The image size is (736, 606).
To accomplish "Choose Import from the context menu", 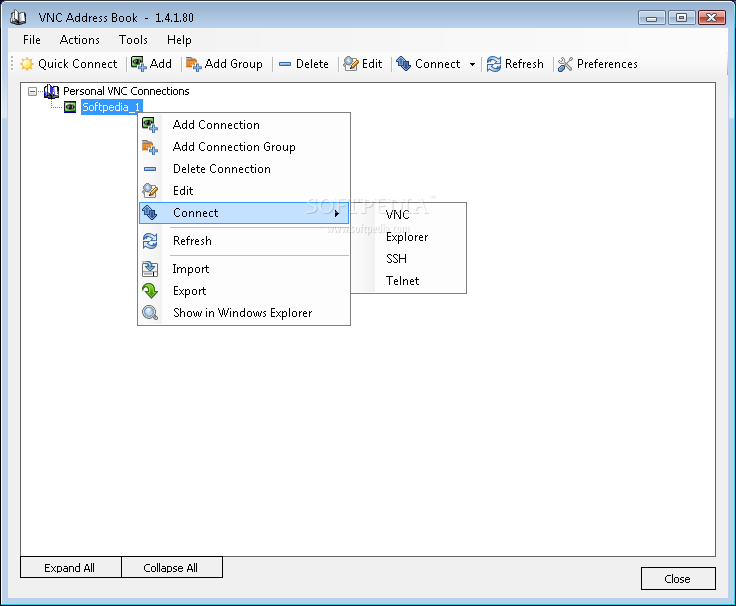I will click(244, 268).
